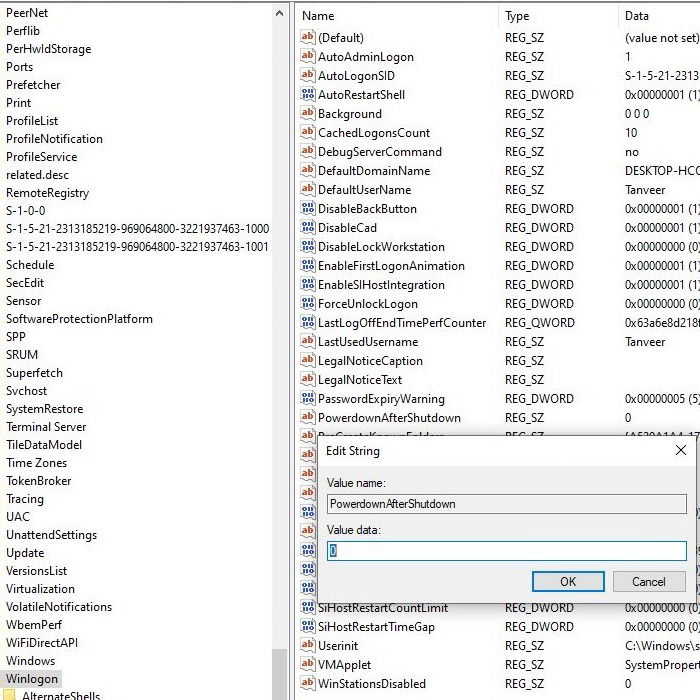The image size is (700, 700).
Task: Select the Terminal Server tree key
Action: tap(46, 427)
